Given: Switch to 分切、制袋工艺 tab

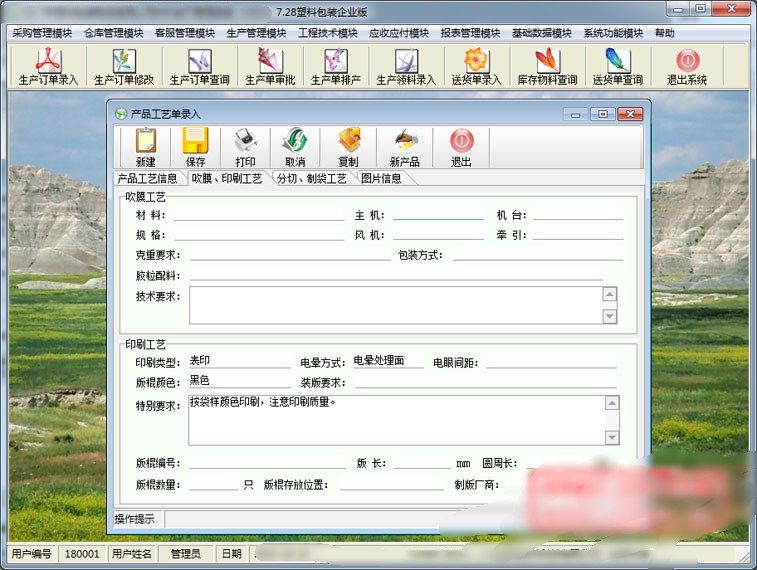Looking at the screenshot, I should [x=312, y=179].
